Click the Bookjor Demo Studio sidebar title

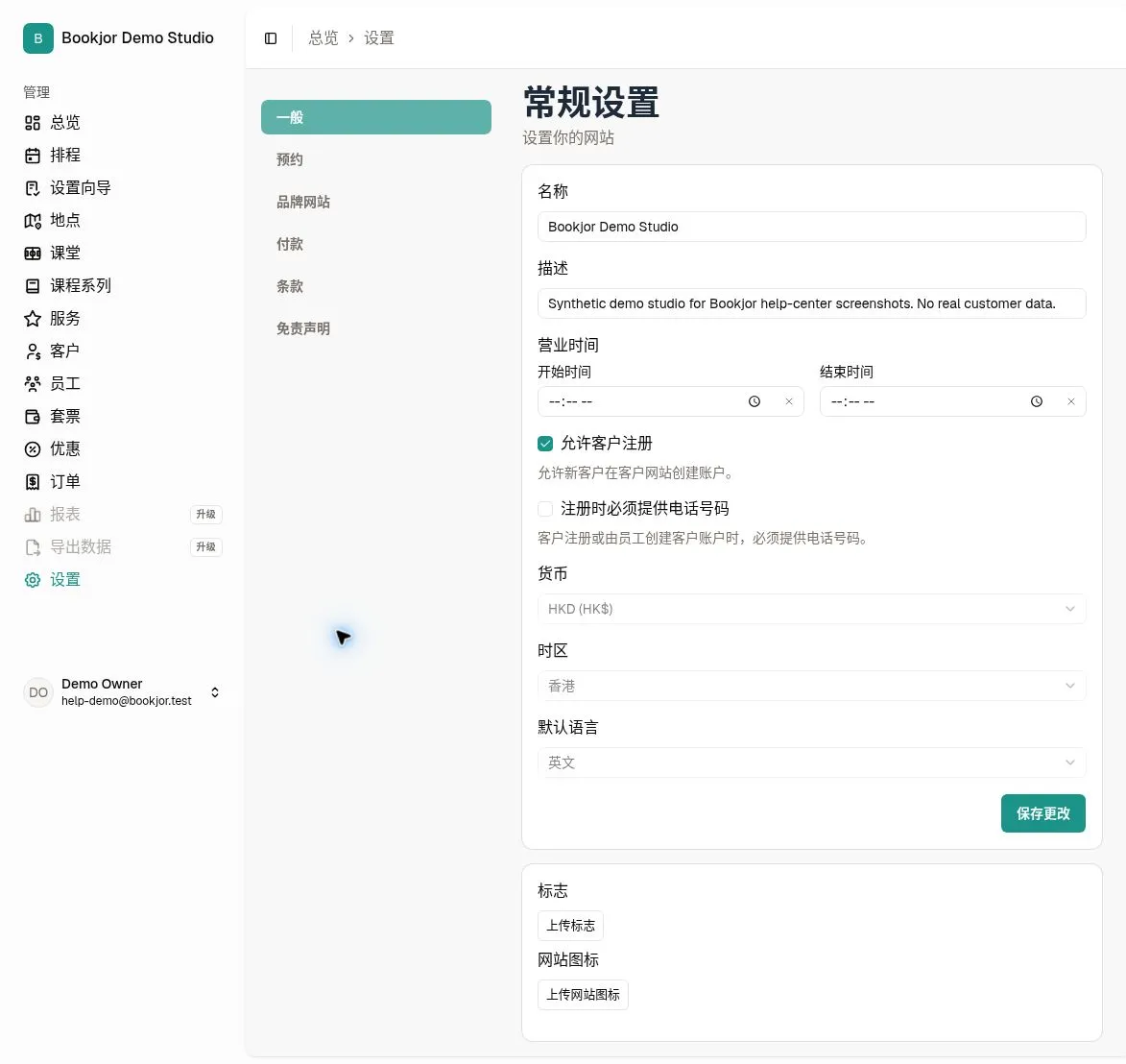coord(137,38)
